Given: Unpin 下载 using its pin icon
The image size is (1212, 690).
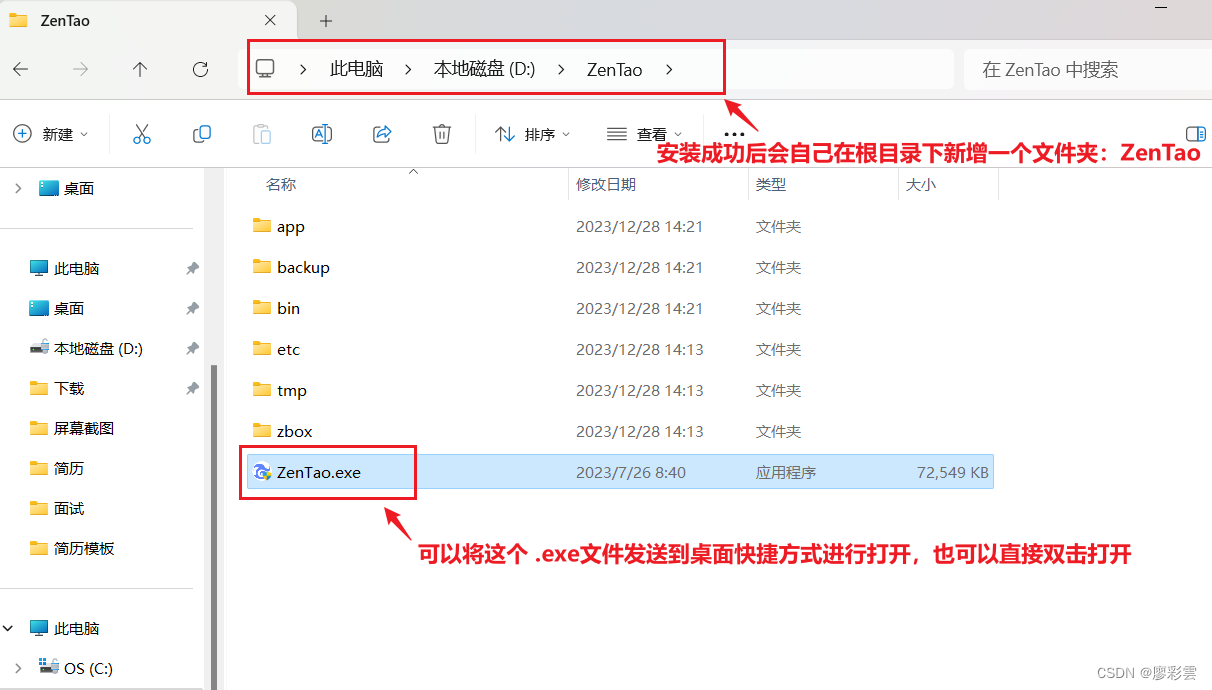Looking at the screenshot, I should pyautogui.click(x=192, y=389).
